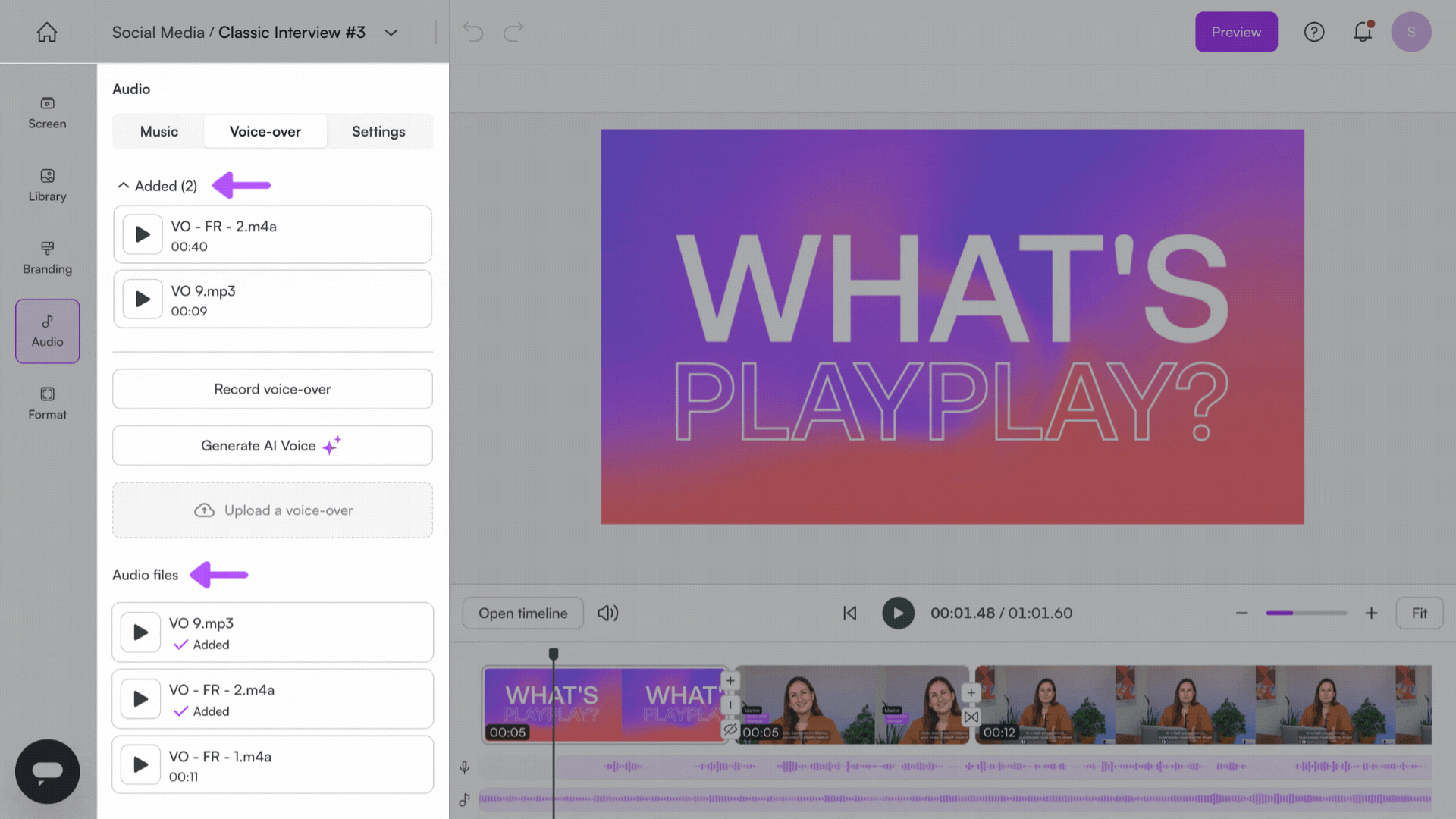Click the Generate AI Voice button

coord(272,446)
